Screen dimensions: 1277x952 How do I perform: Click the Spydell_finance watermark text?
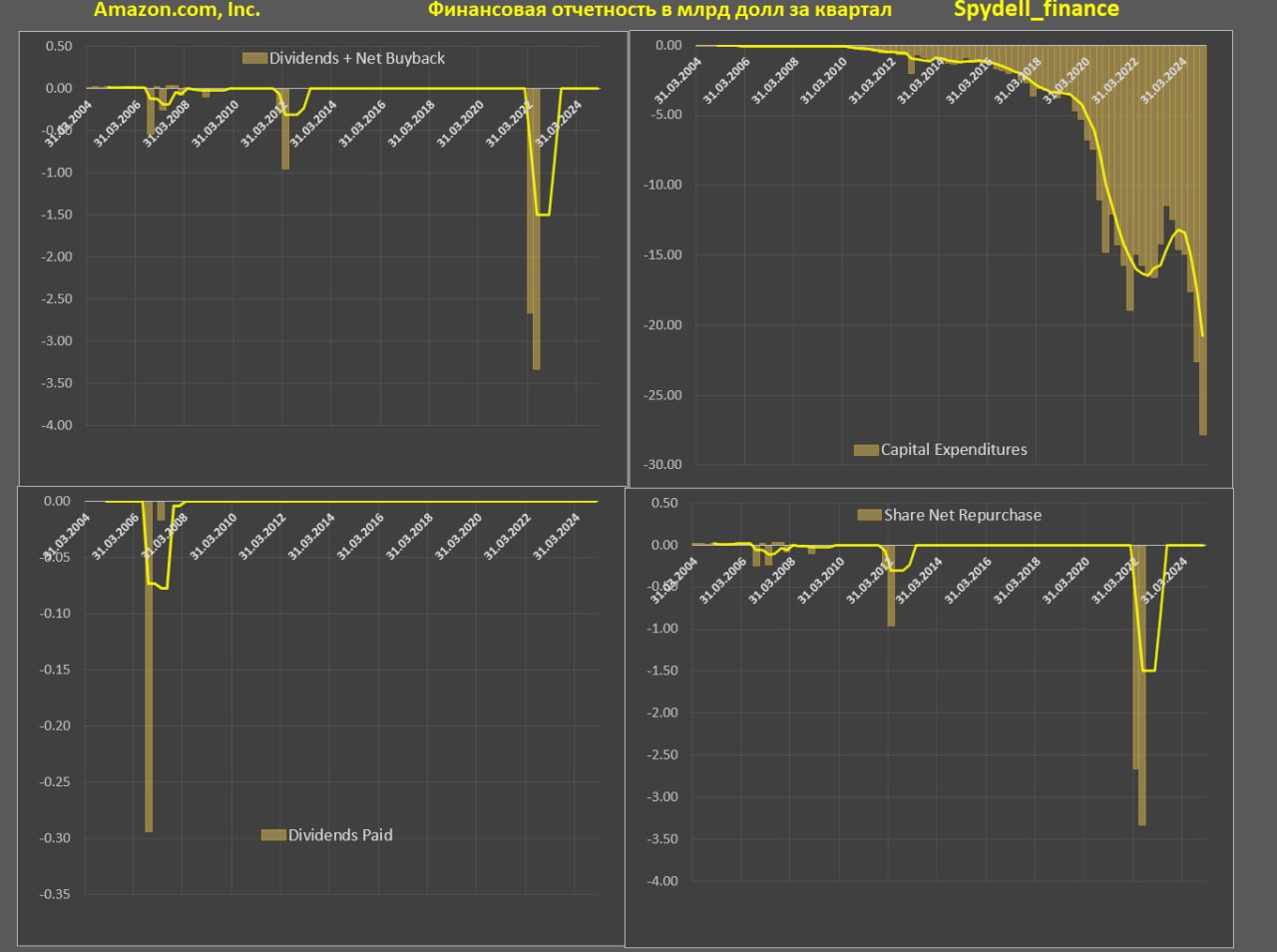[x=1036, y=10]
